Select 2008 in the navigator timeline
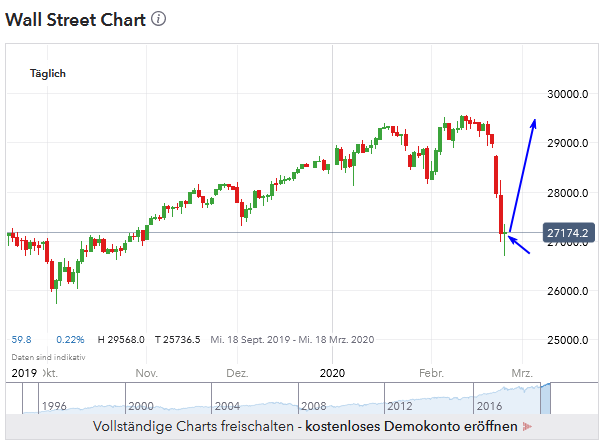Image resolution: width=611 pixels, height=445 pixels. [x=313, y=406]
